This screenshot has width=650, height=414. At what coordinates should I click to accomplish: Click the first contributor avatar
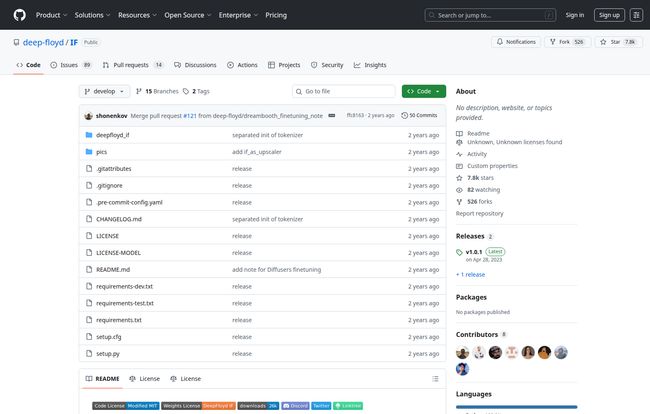(462, 353)
